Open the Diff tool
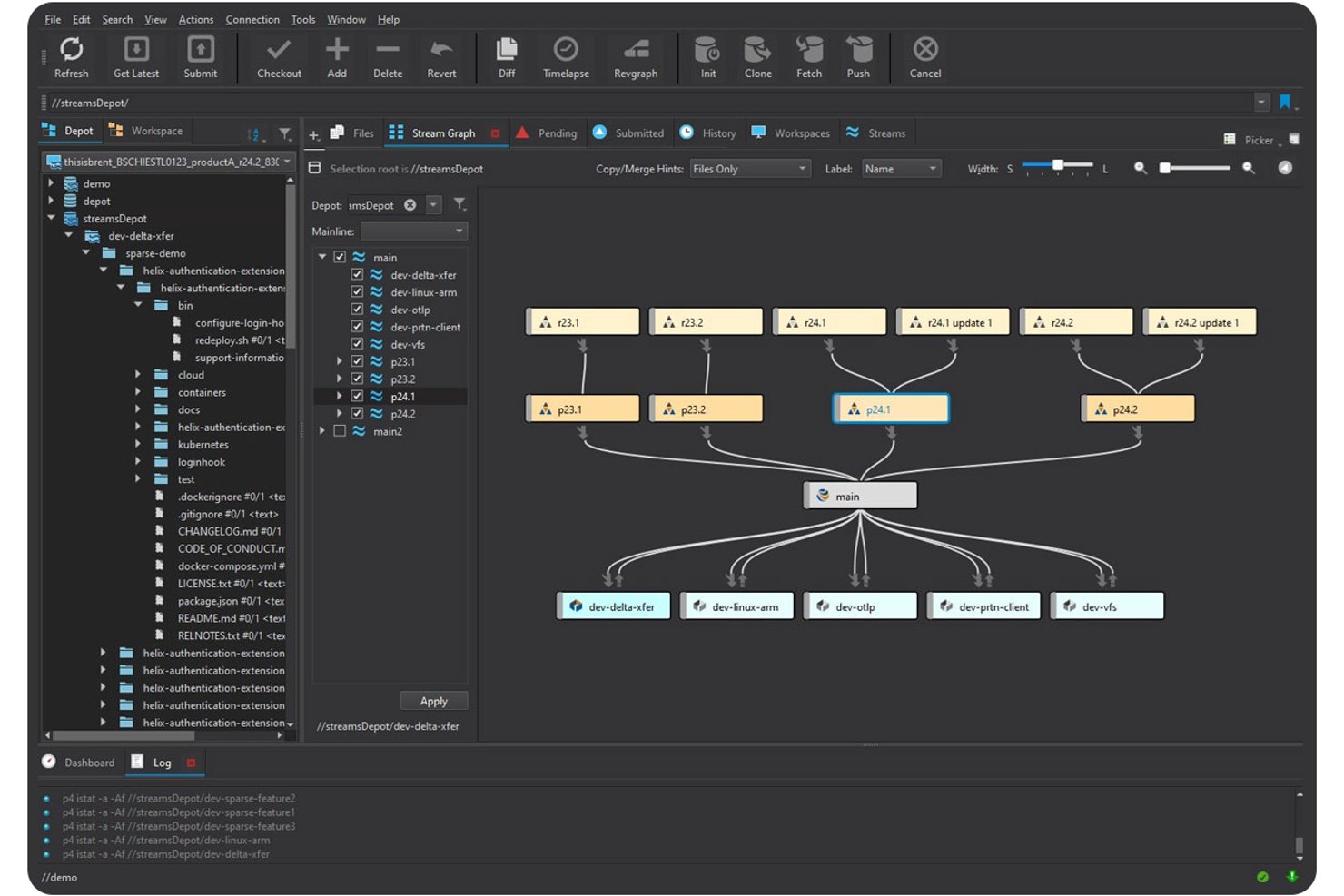 (x=507, y=50)
